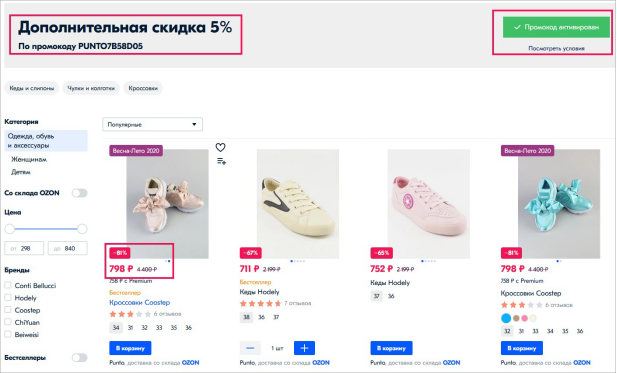Toggle the Со склада OZON switch
Viewport: 617px width, 373px height.
(x=79, y=193)
